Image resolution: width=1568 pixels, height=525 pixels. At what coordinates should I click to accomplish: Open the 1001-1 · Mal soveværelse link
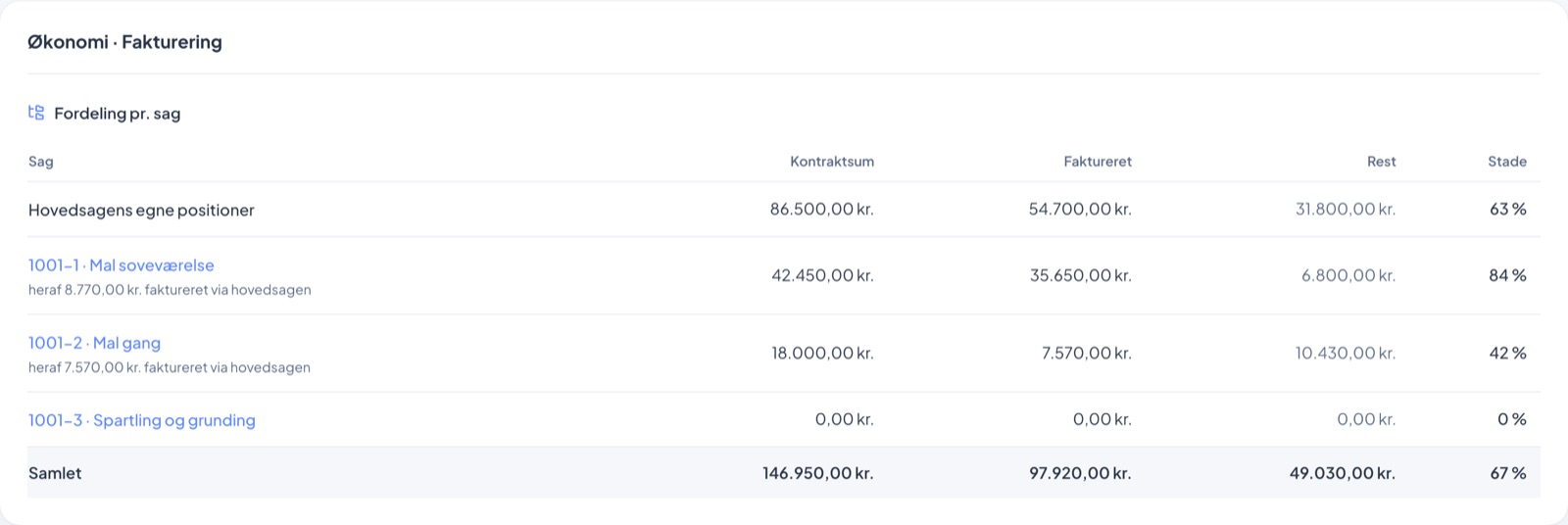122,265
